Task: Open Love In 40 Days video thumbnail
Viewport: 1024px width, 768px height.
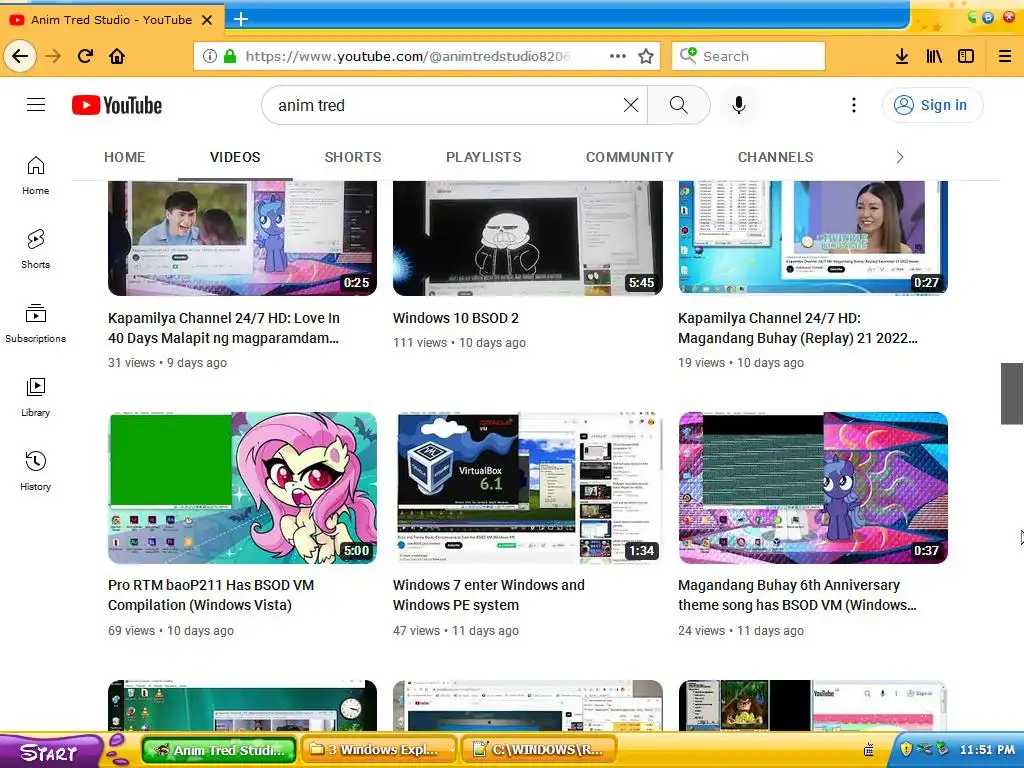Action: (x=242, y=238)
